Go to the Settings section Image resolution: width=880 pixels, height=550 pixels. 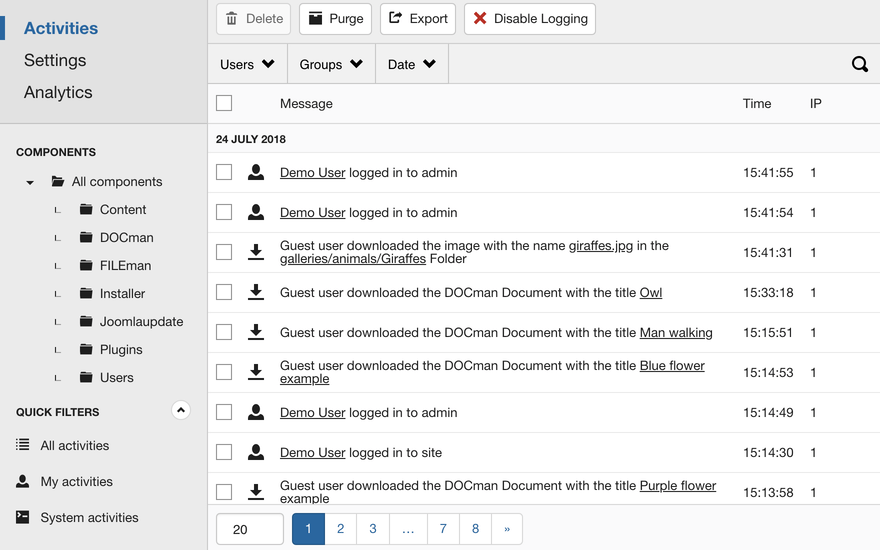point(55,60)
